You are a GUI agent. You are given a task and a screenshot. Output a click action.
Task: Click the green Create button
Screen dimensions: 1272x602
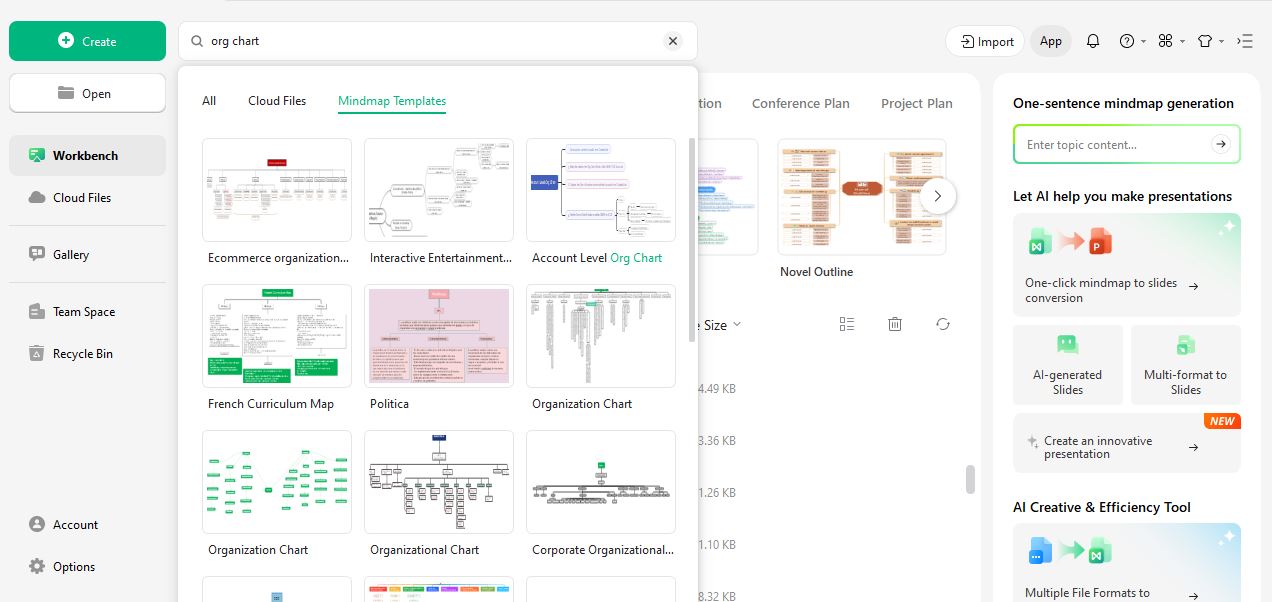[87, 41]
